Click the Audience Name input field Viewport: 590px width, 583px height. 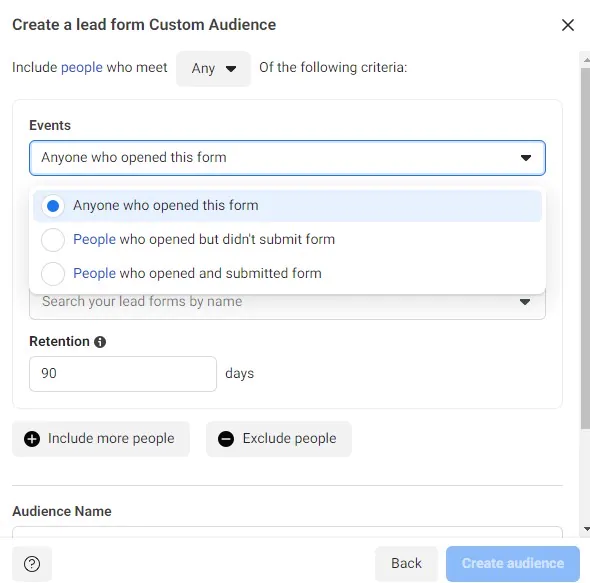tap(287, 532)
